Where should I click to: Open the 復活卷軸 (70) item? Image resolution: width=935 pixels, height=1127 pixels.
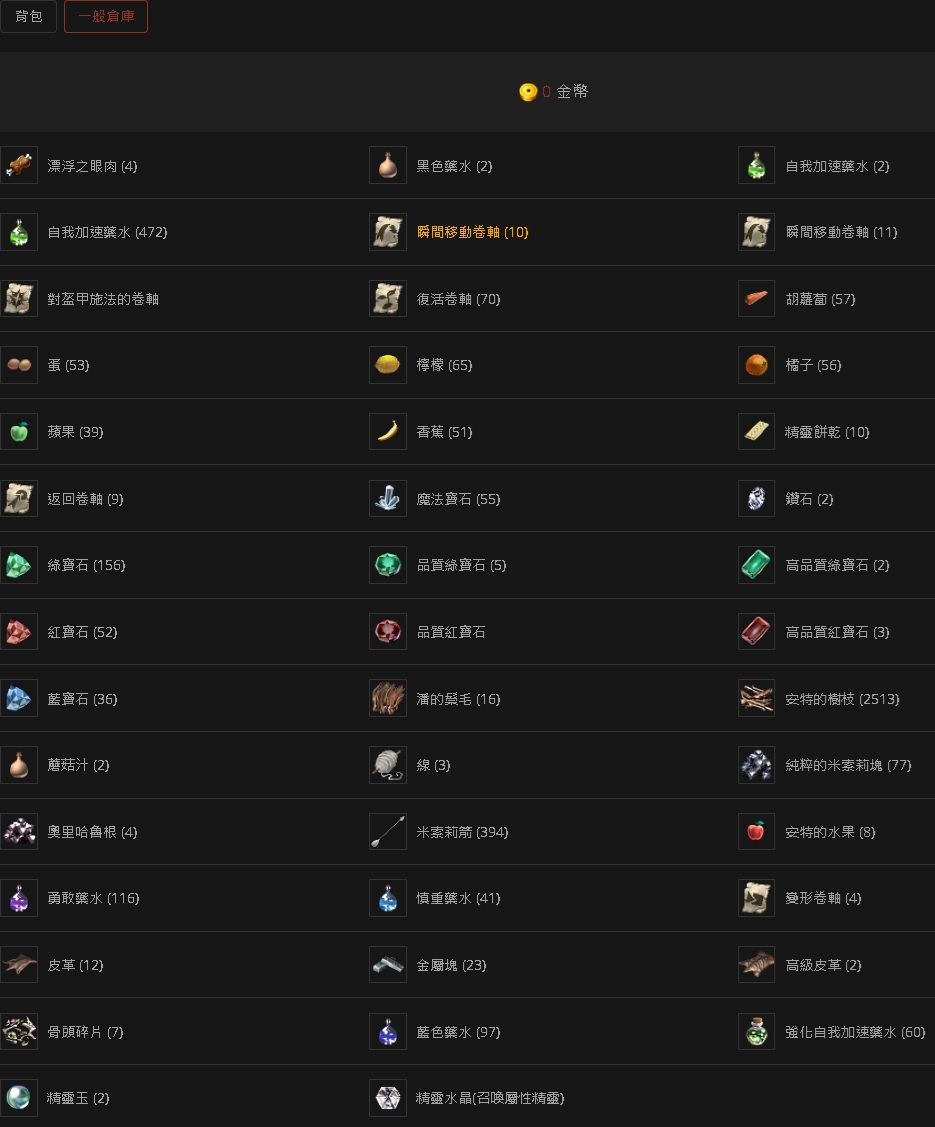(x=458, y=299)
